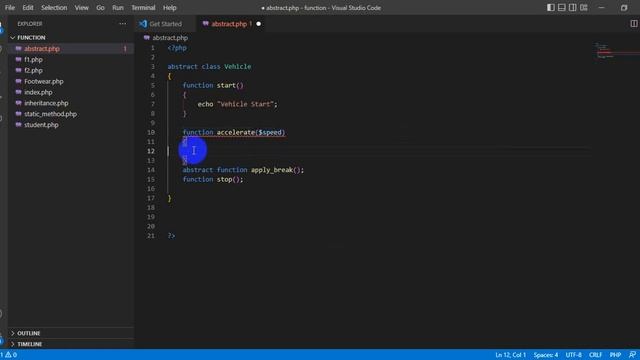Click the PHP file icon beside student.php
The height and width of the screenshot is (360, 640).
point(18,125)
